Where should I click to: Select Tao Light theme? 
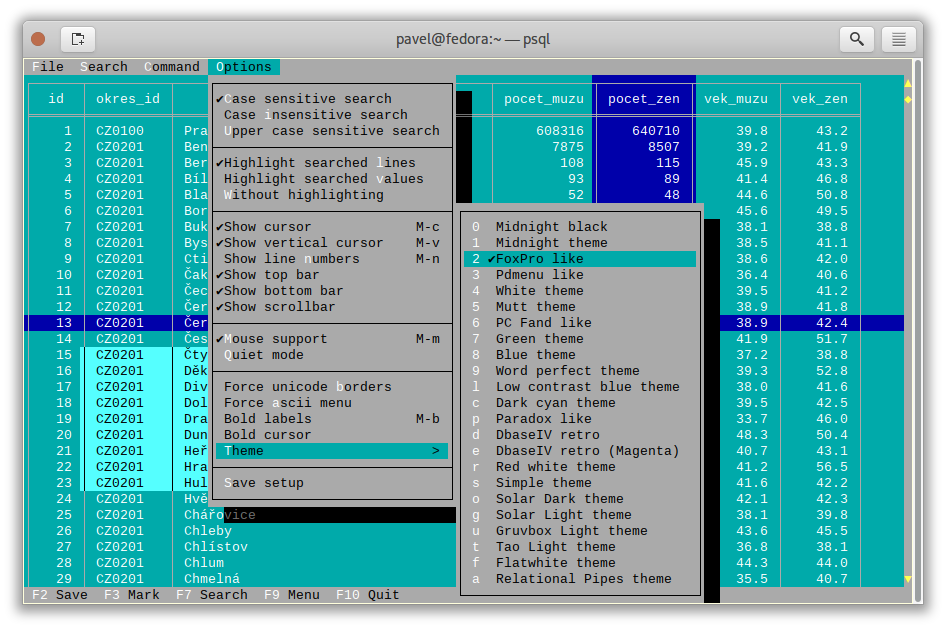(580, 546)
